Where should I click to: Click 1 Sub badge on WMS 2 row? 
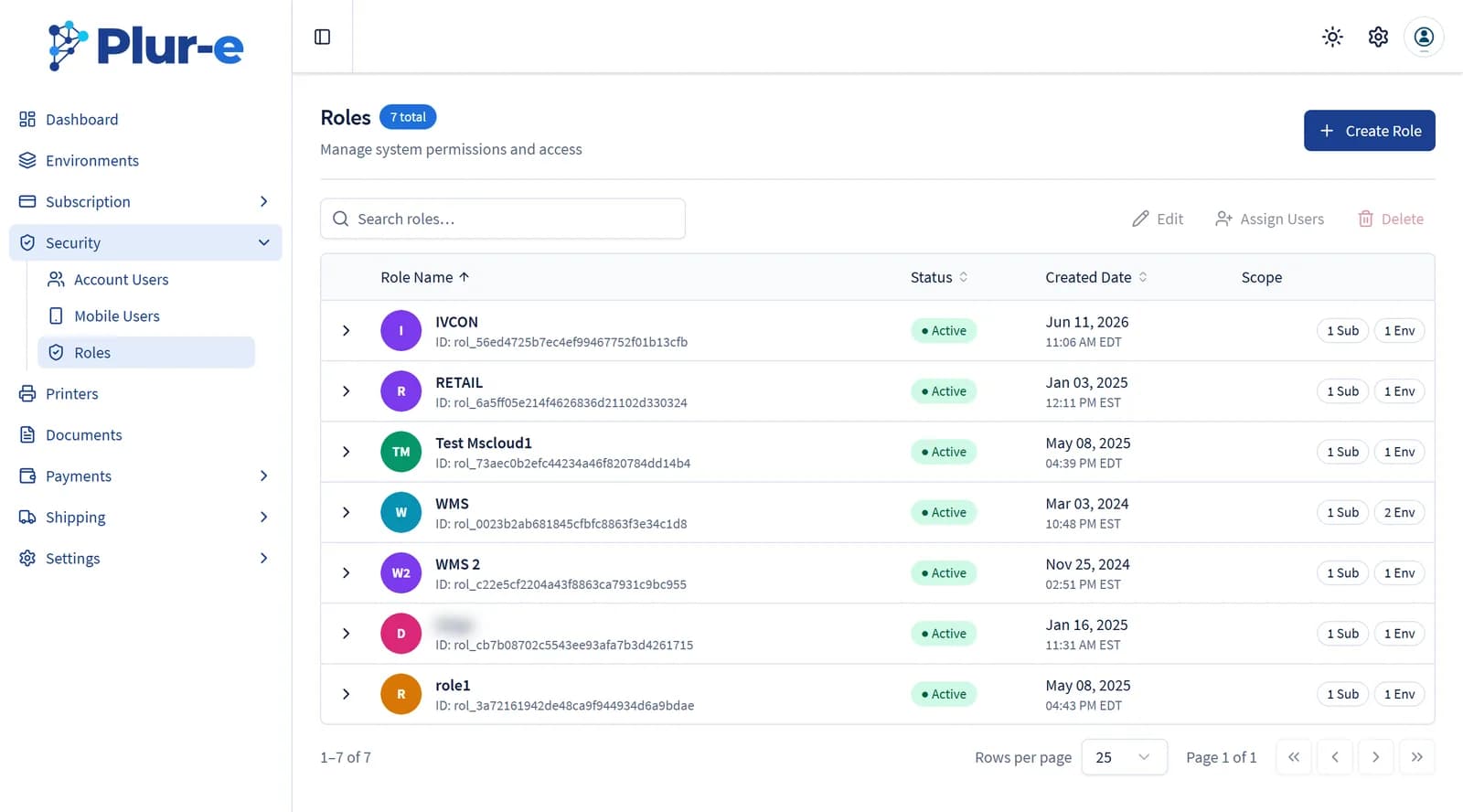[1342, 572]
